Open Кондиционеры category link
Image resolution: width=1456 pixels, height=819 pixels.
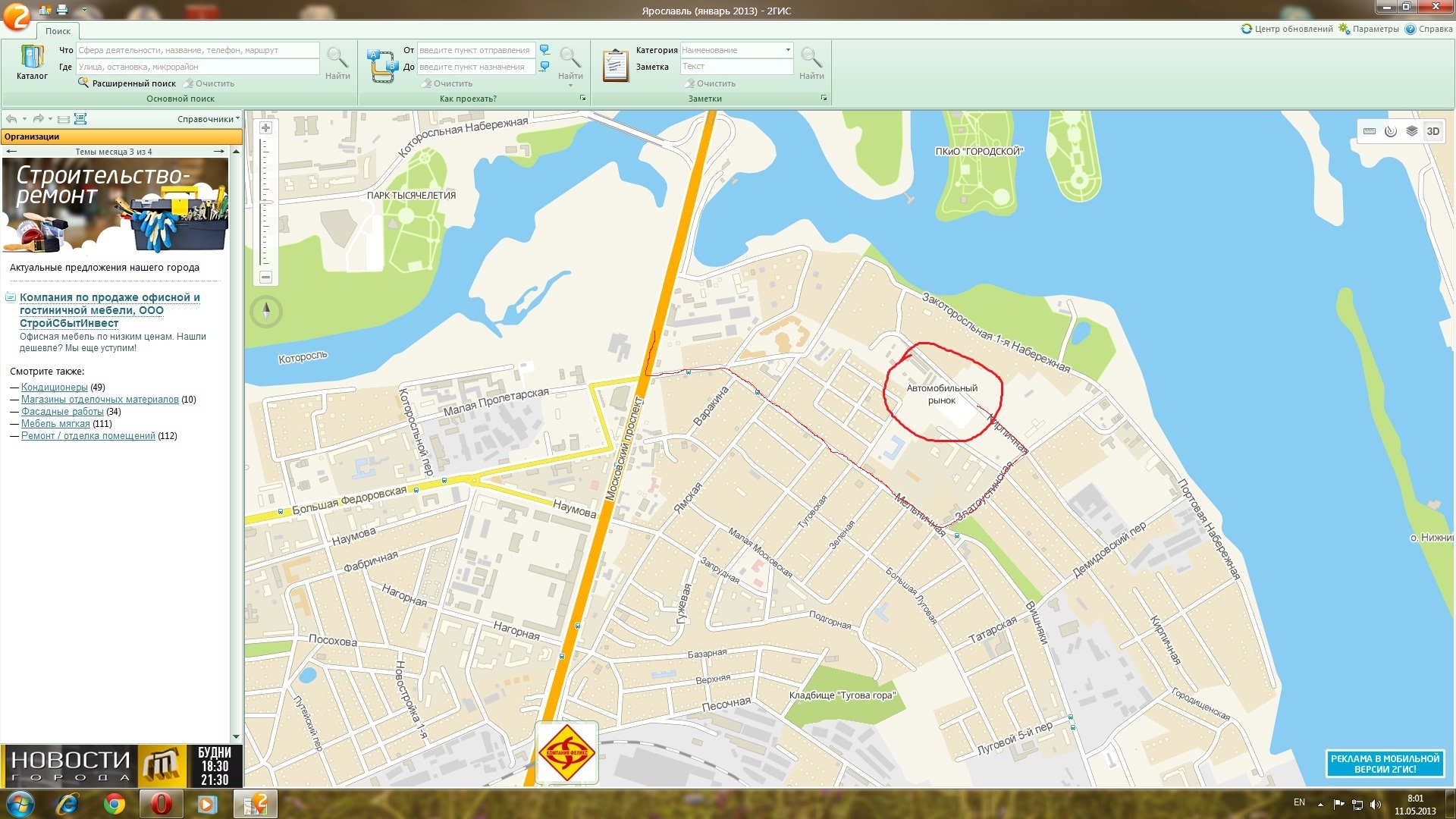point(55,388)
